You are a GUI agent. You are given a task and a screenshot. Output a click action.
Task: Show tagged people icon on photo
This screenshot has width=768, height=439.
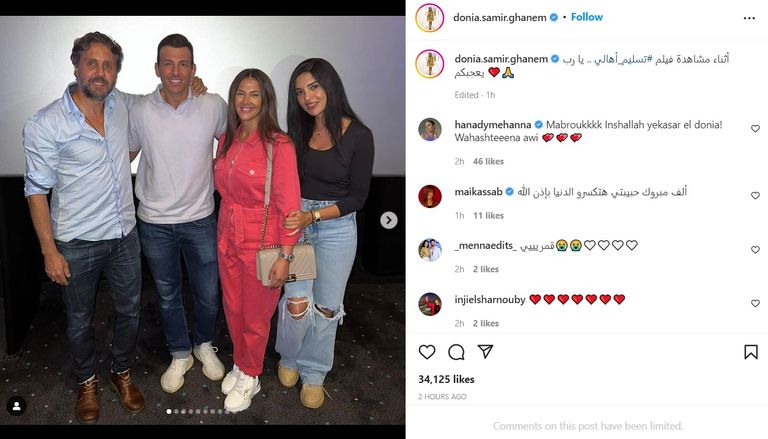(x=16, y=406)
